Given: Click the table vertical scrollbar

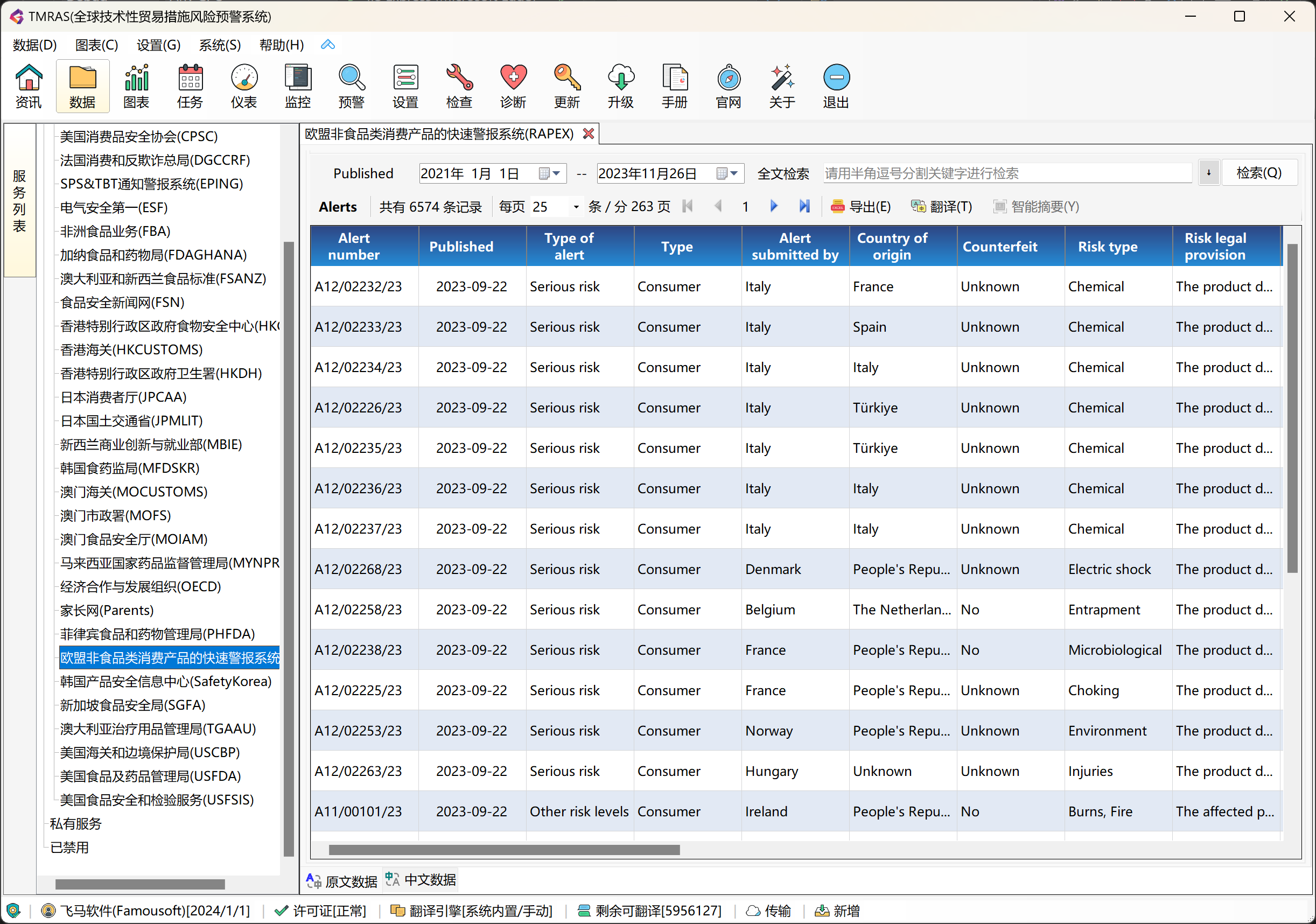Looking at the screenshot, I should pyautogui.click(x=1292, y=408).
